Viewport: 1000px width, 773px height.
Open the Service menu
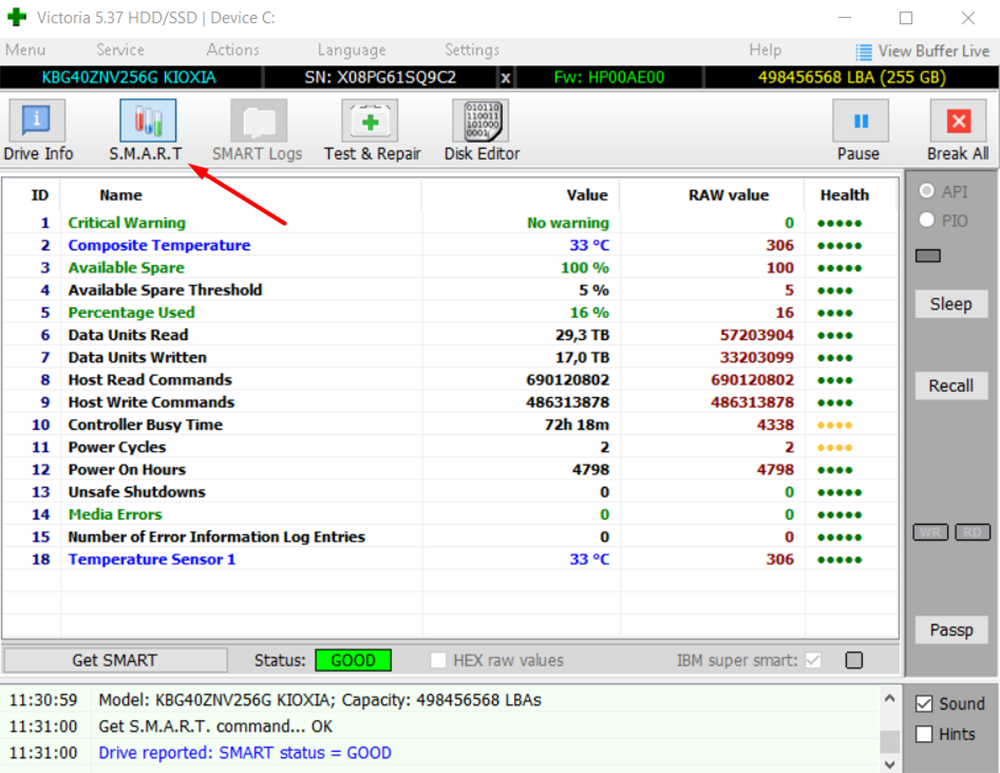tap(120, 50)
